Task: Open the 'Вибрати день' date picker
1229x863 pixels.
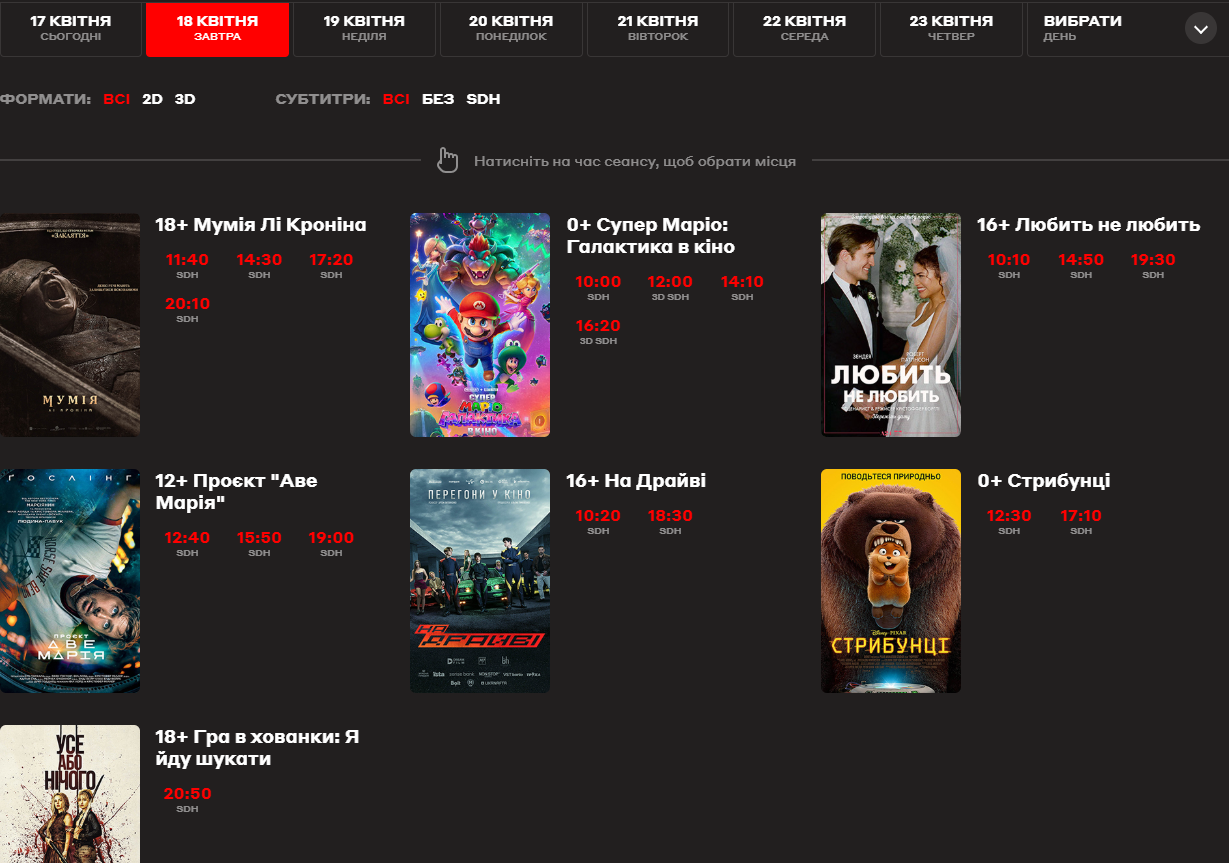Action: coord(1082,28)
